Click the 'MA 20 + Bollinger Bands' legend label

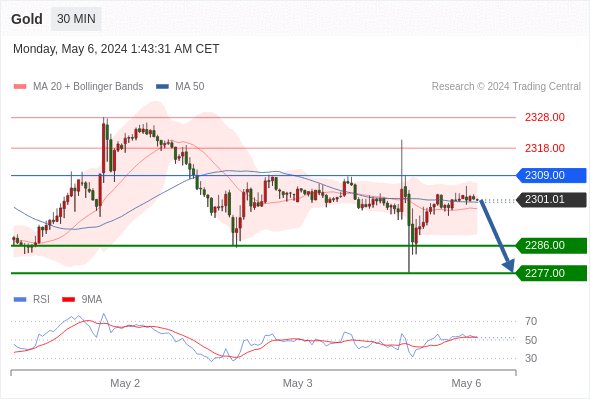tap(88, 87)
